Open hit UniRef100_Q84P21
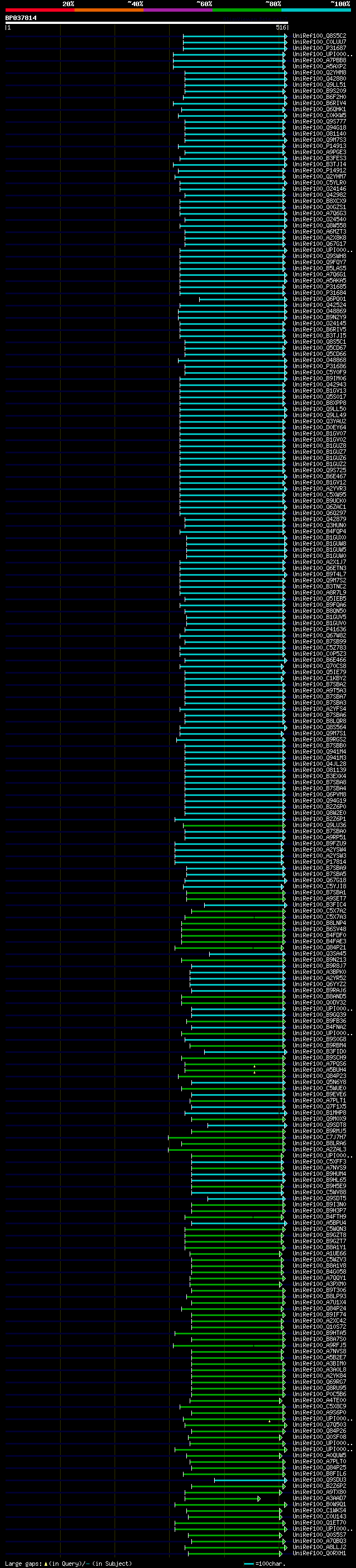 click(x=319, y=947)
